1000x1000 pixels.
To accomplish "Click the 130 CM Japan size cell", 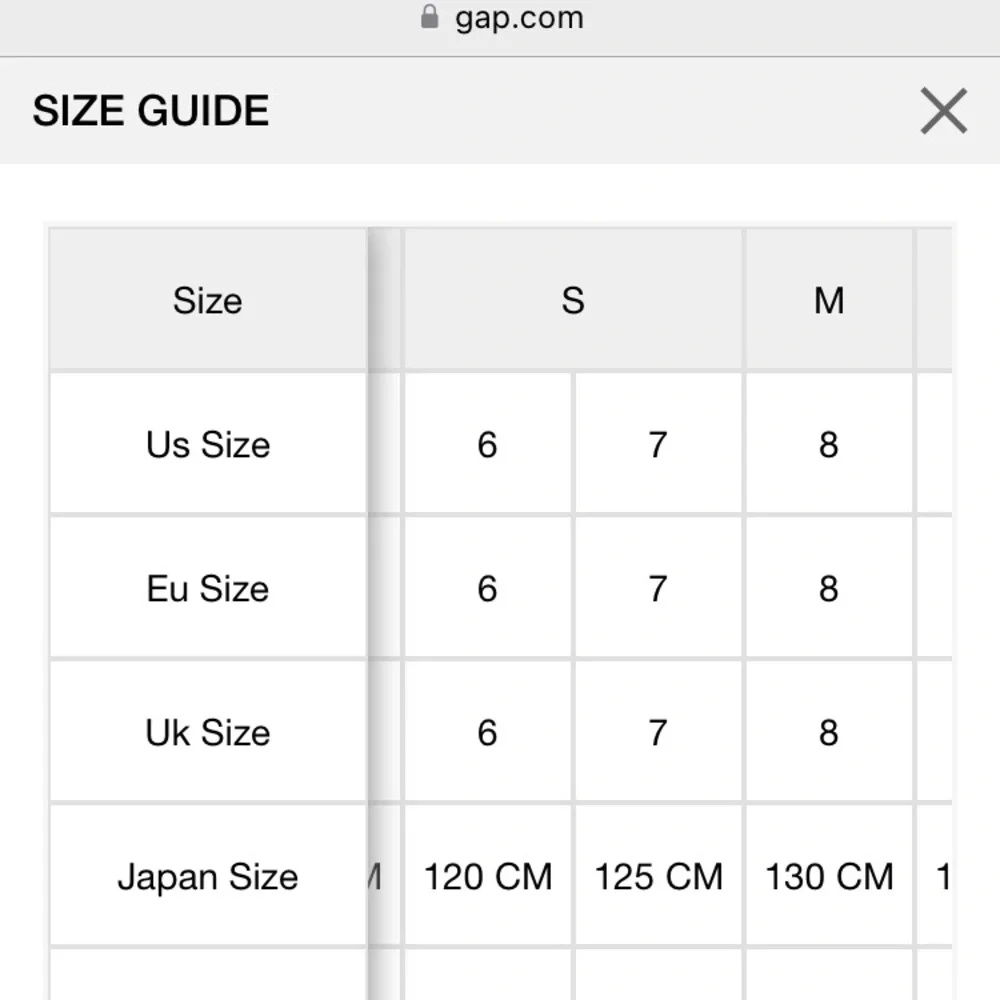I will pos(829,876).
